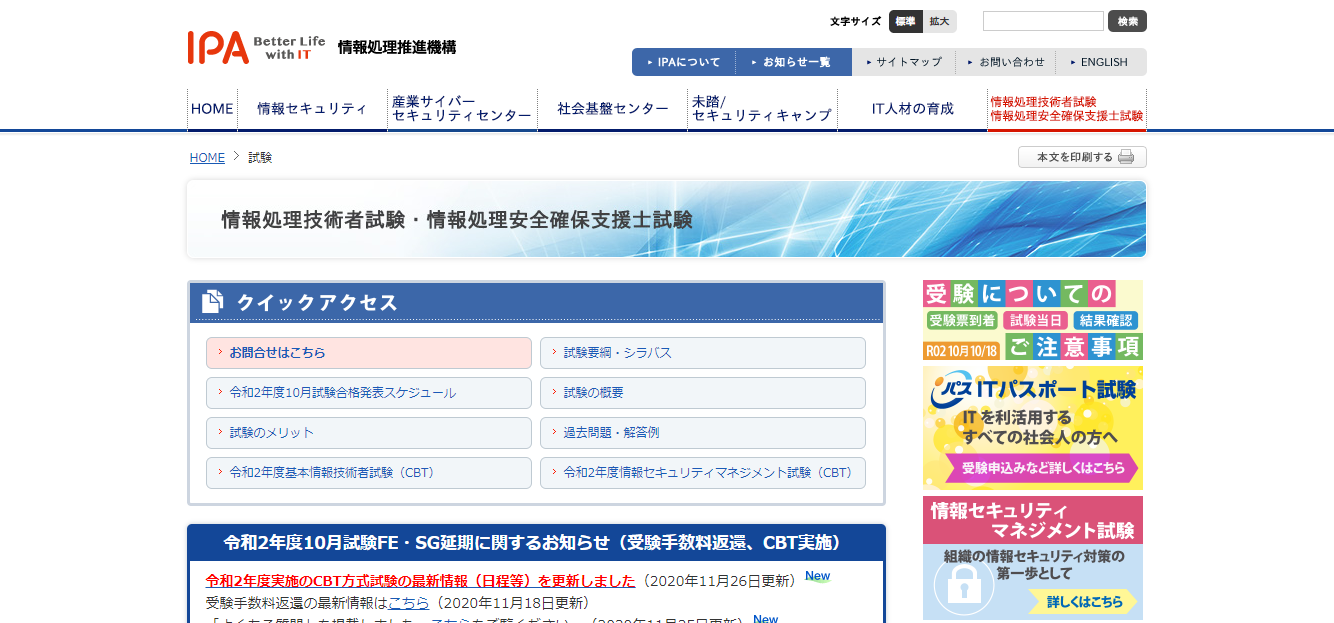Open お知らせ一覧 menu item

click(x=794, y=62)
